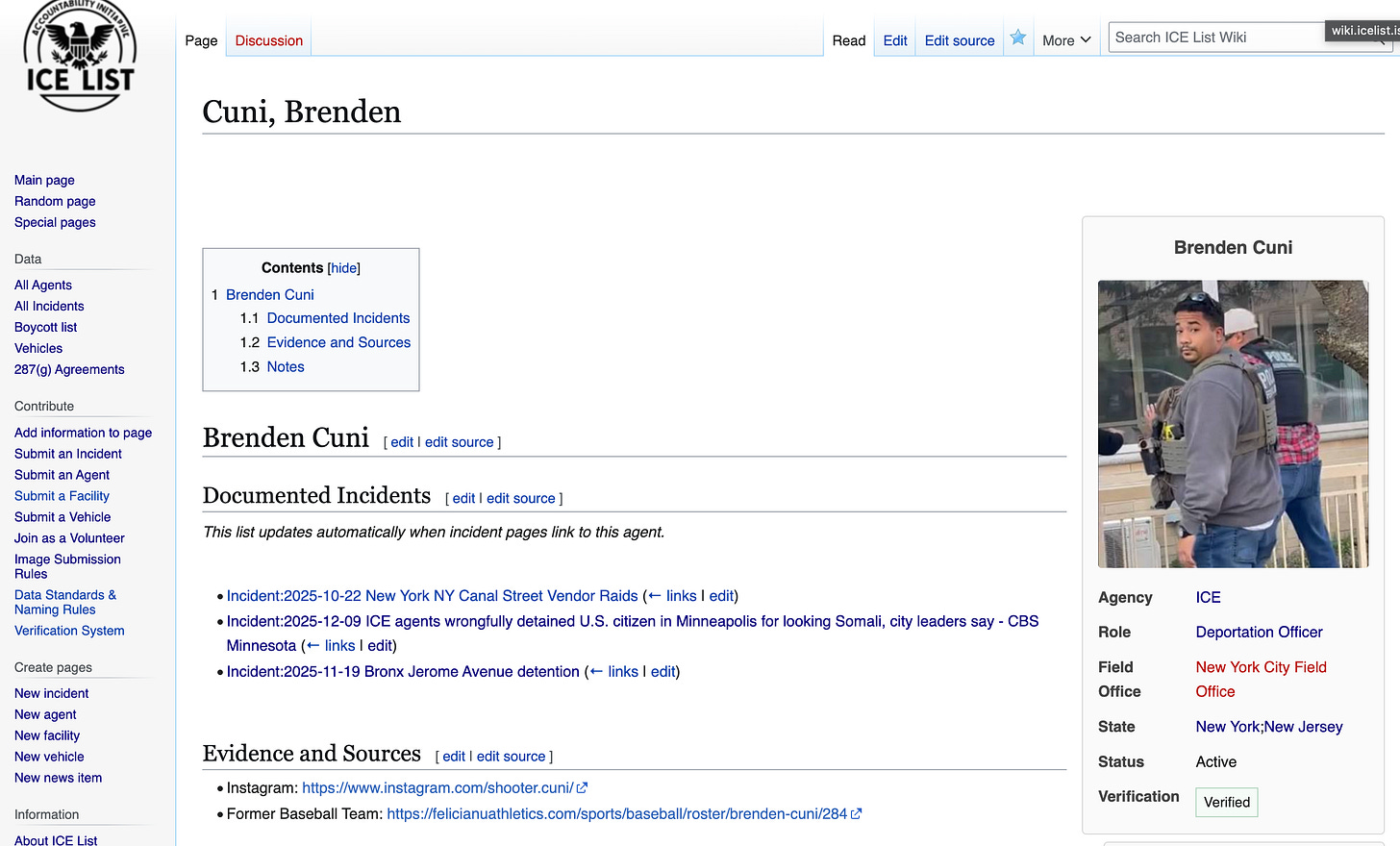Jump to Notes in contents

tap(286, 367)
